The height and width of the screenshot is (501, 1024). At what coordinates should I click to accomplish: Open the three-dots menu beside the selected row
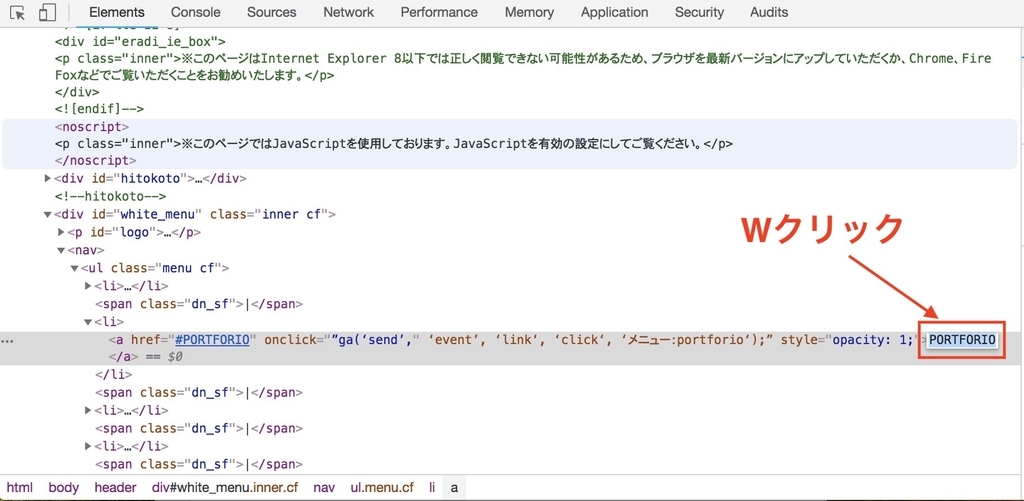pos(8,340)
